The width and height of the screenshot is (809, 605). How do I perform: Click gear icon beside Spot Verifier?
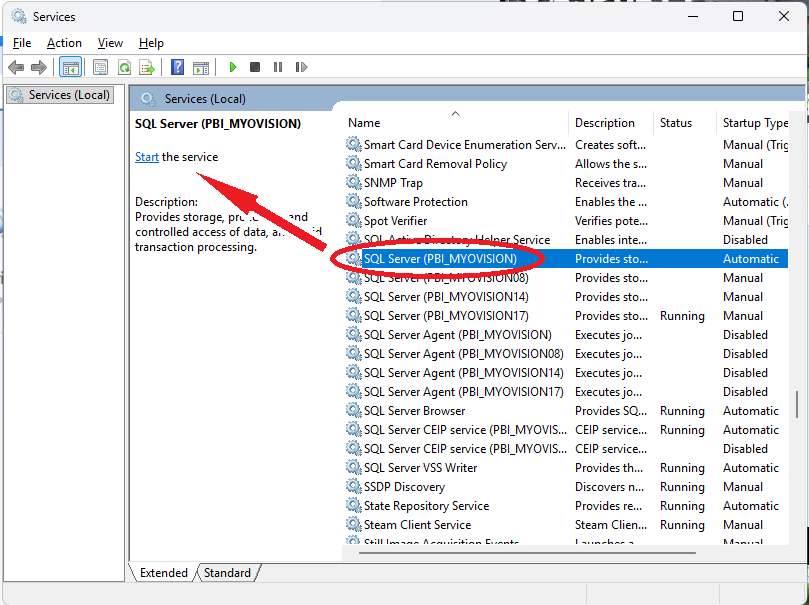(x=353, y=221)
